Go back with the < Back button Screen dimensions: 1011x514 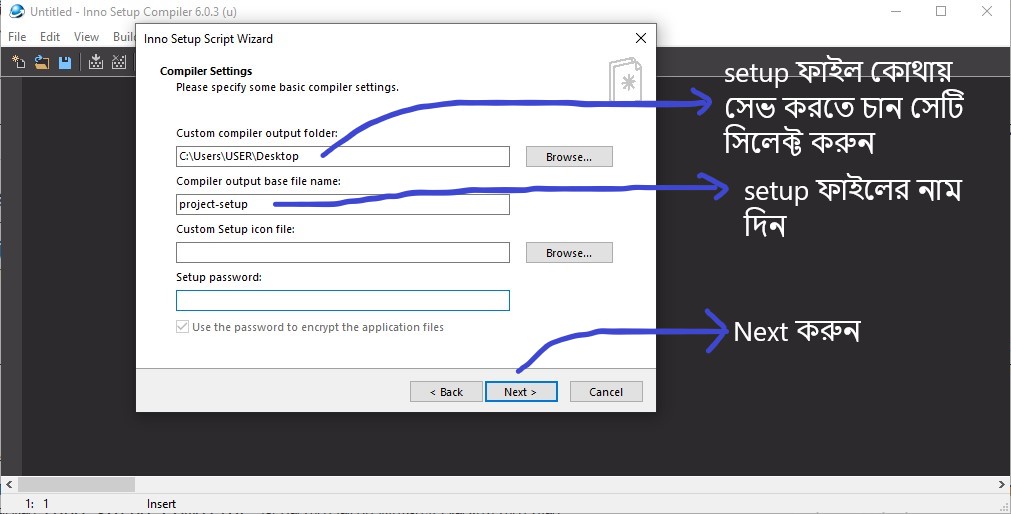pos(446,391)
